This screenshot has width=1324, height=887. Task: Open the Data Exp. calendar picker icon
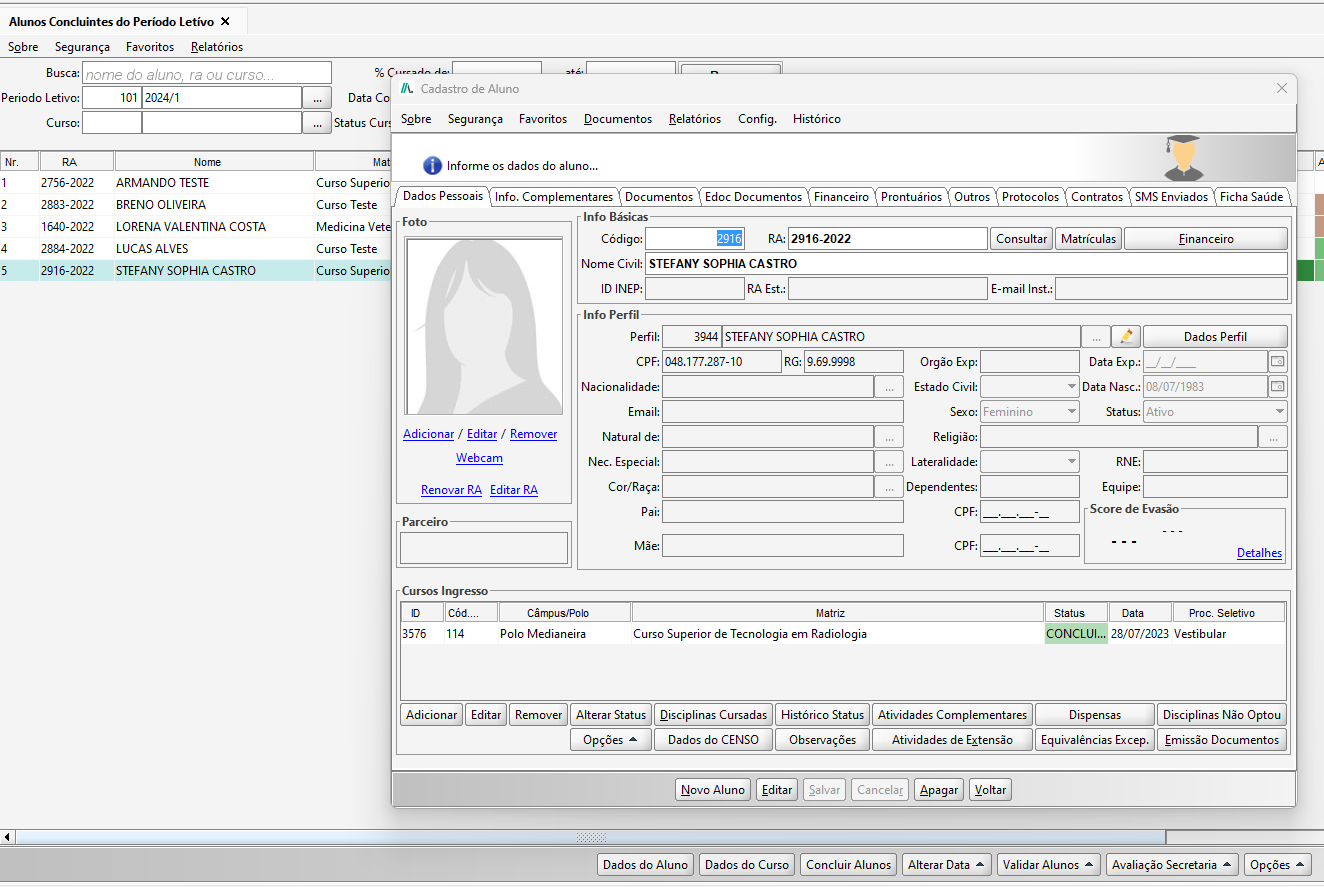point(1277,362)
